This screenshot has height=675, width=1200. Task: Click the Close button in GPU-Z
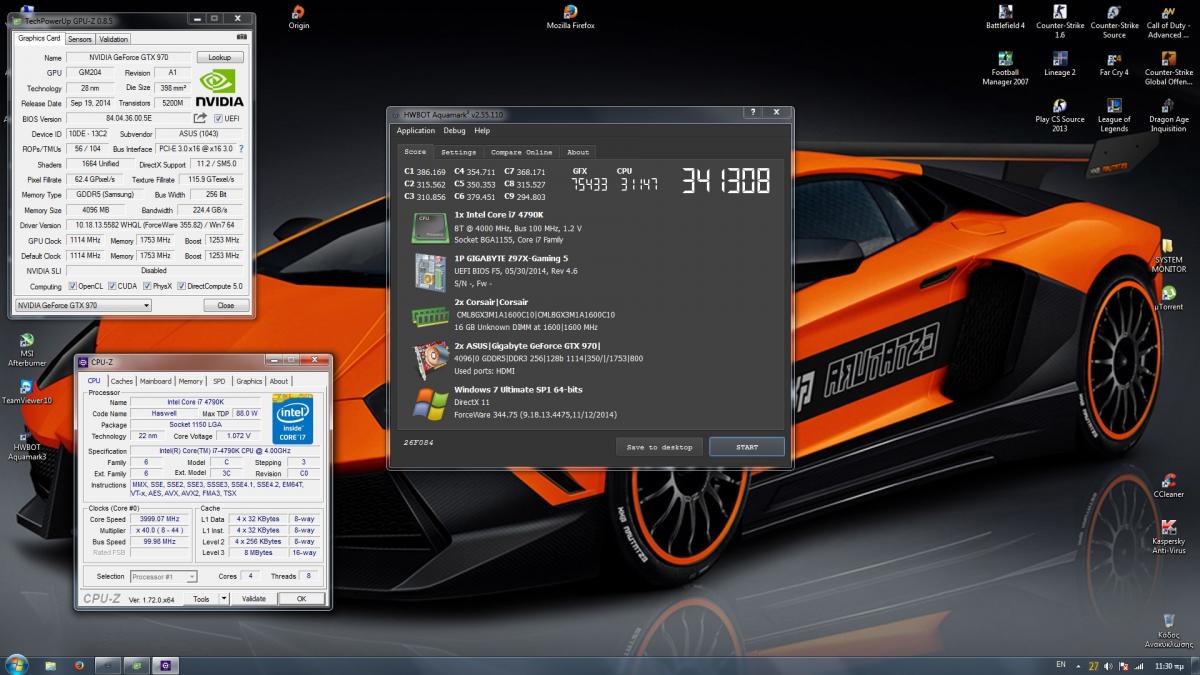(x=226, y=305)
